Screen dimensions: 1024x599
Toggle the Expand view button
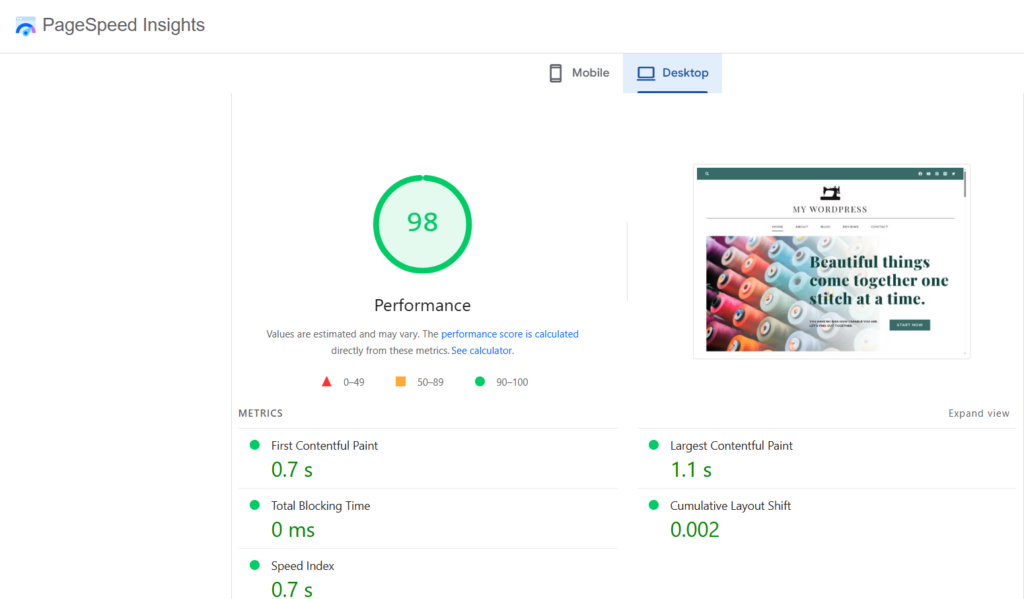point(978,413)
